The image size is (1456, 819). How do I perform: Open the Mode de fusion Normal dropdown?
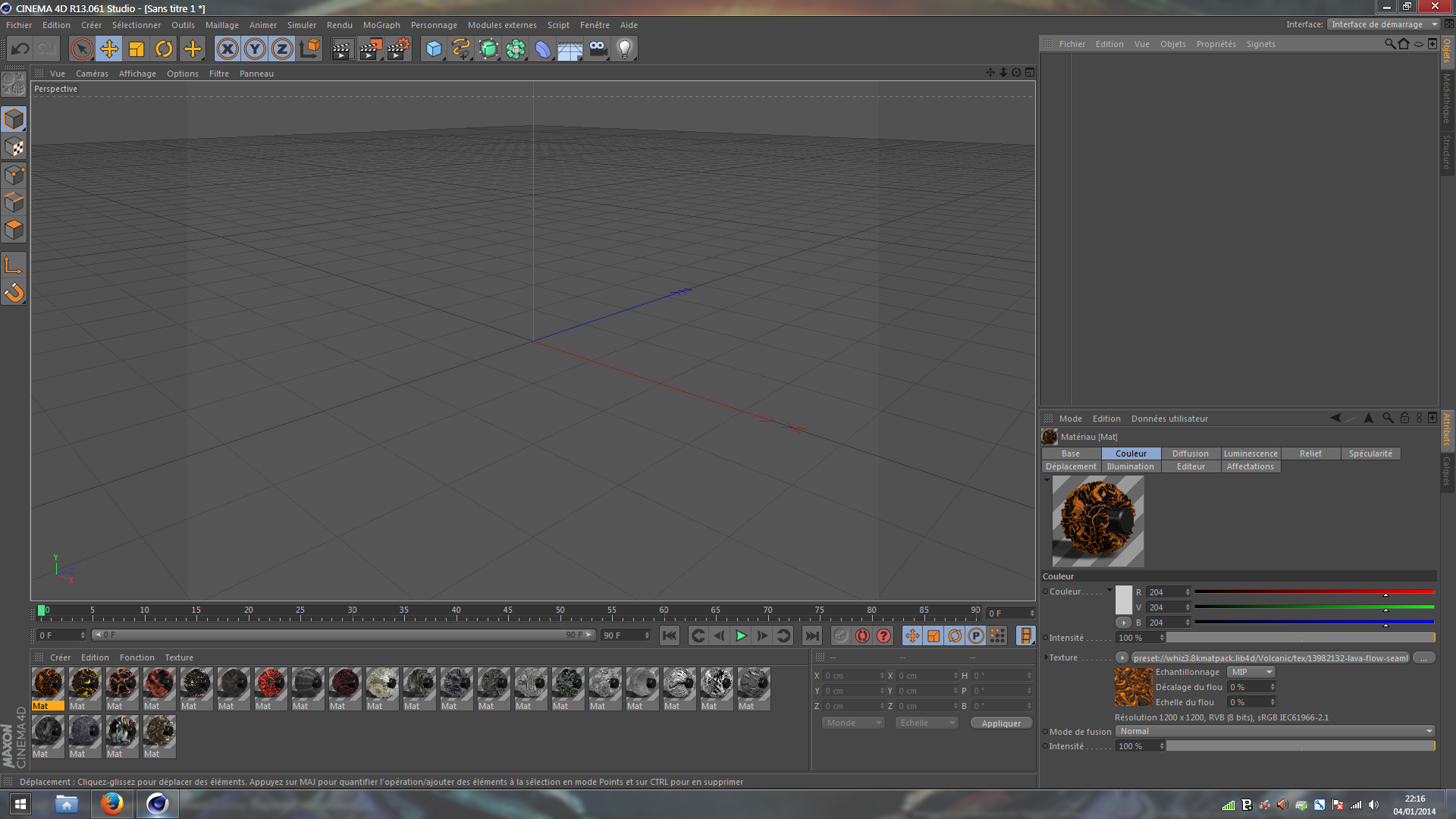coord(1274,731)
